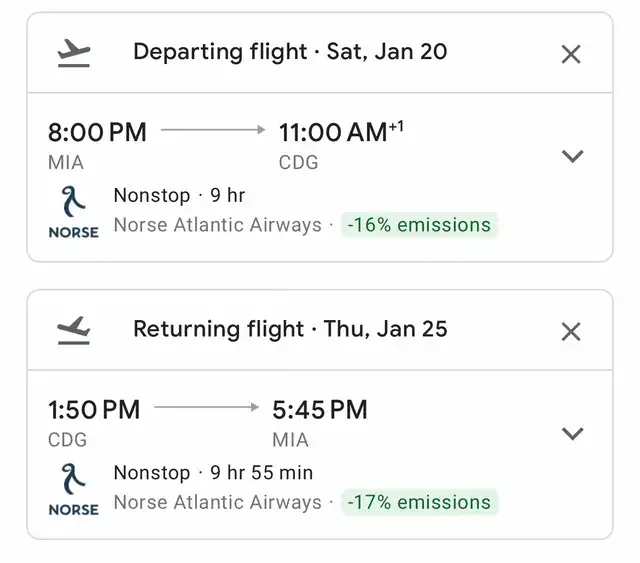Click the 11:00 AM arrival time at CDG
Screen dimensions: 640x563
(x=341, y=131)
